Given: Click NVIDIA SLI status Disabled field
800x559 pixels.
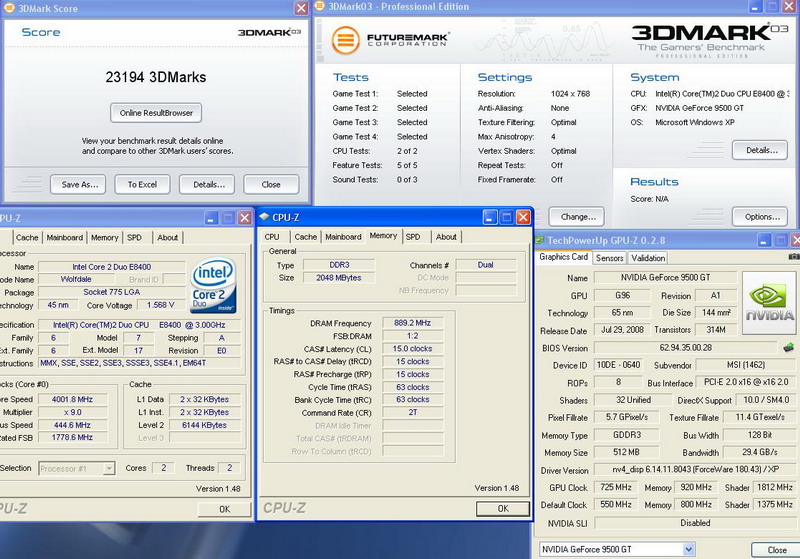Looking at the screenshot, I should coord(695,523).
